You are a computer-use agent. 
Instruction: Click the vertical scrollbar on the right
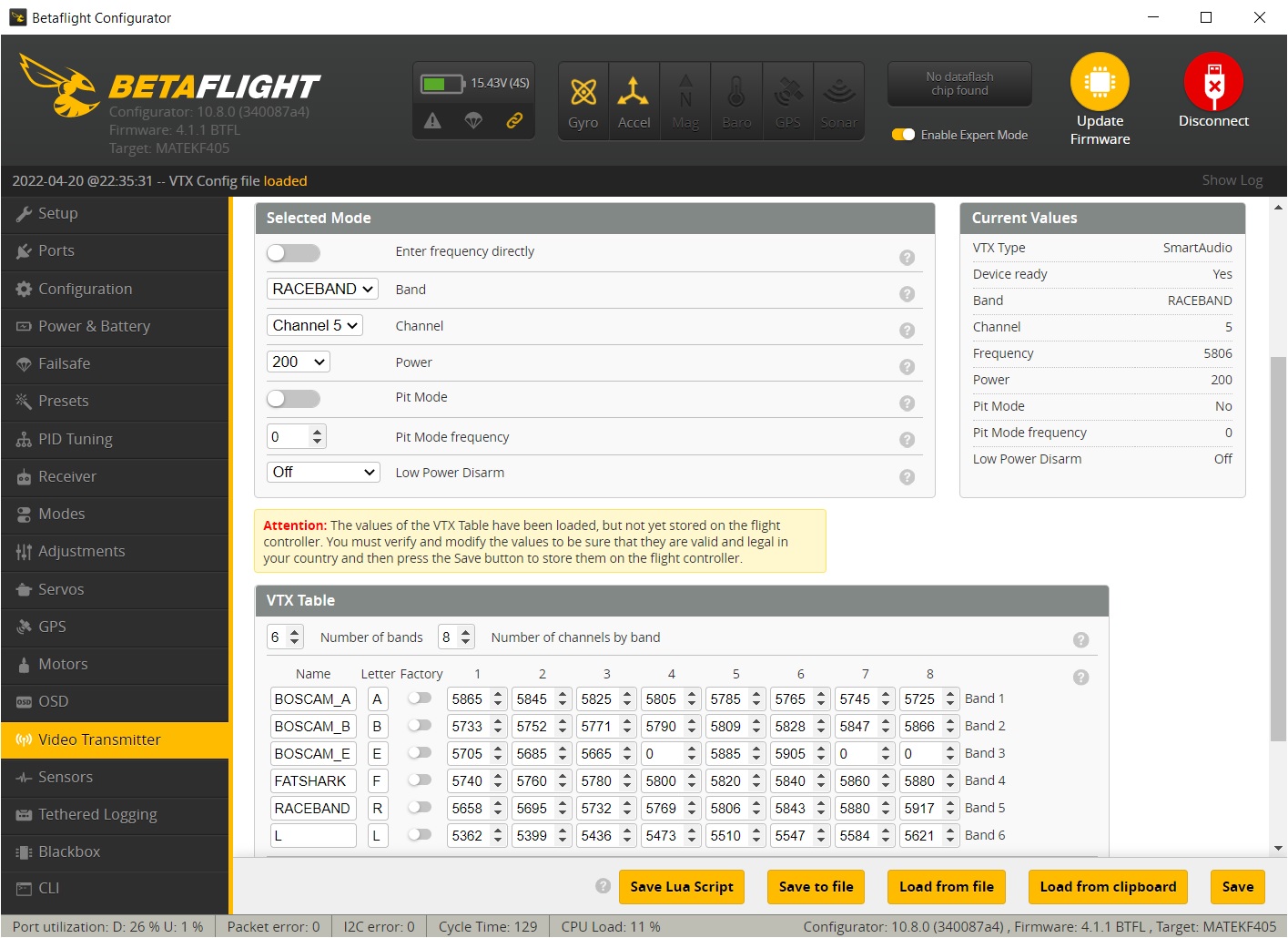pos(1278,546)
